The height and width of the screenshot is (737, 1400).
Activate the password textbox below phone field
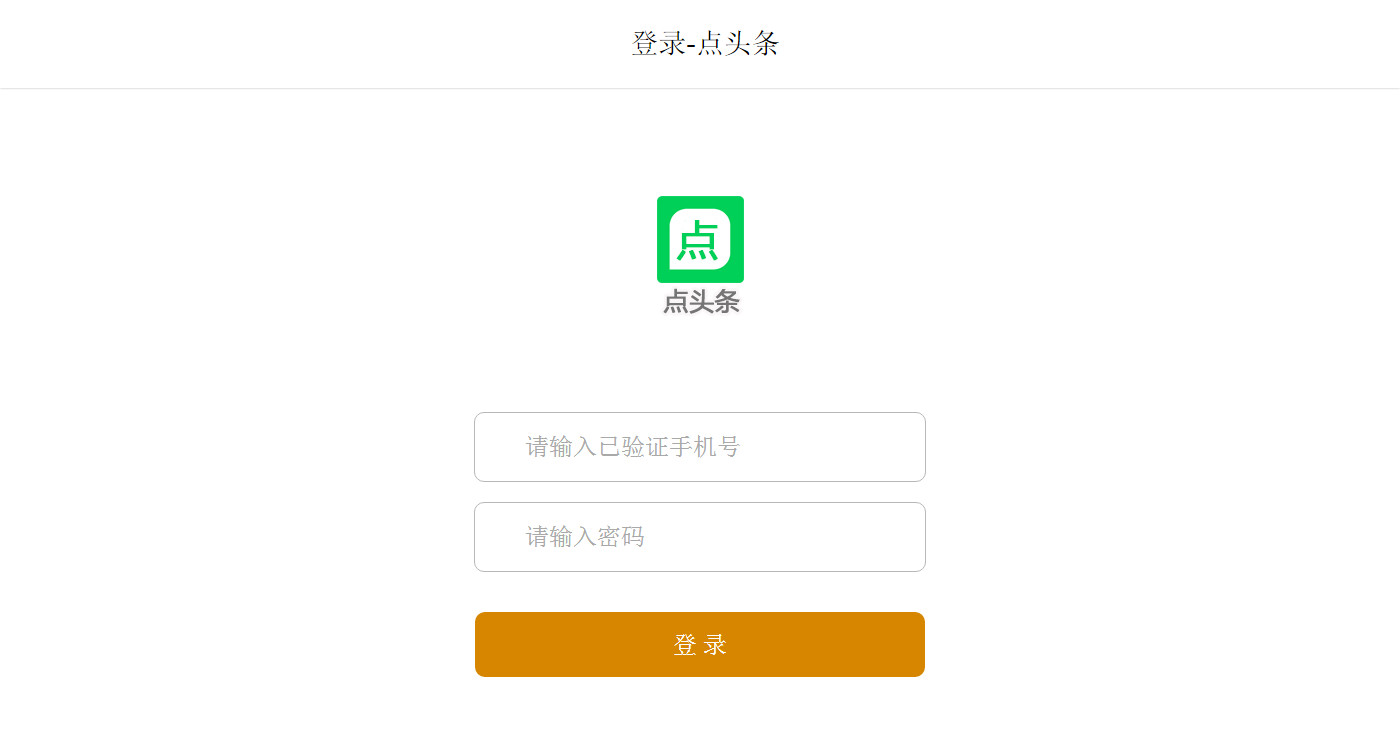(700, 537)
